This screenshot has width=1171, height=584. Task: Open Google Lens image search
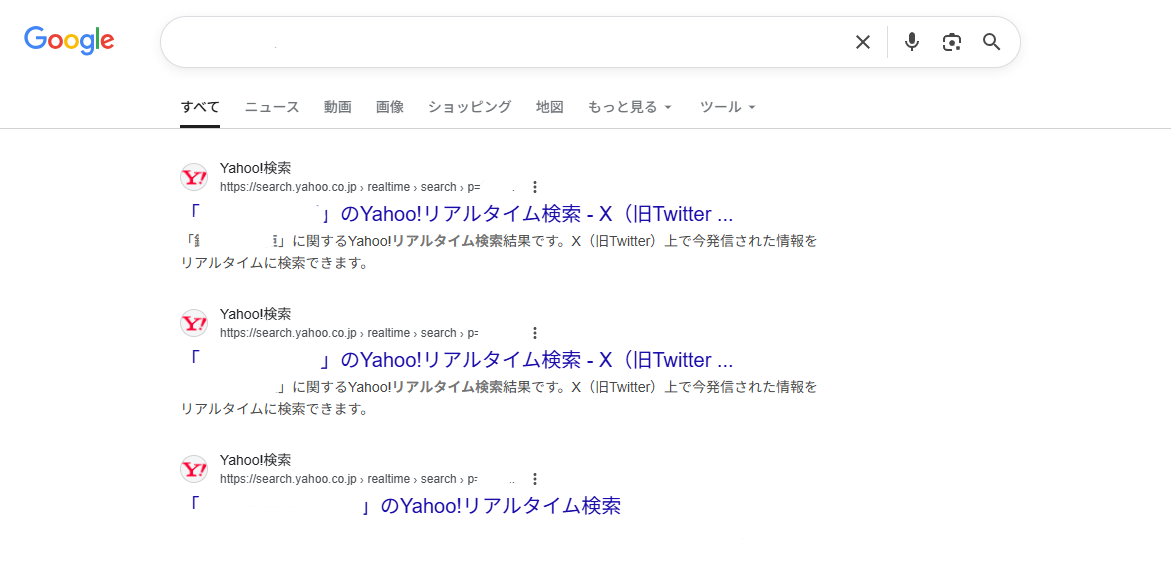951,42
